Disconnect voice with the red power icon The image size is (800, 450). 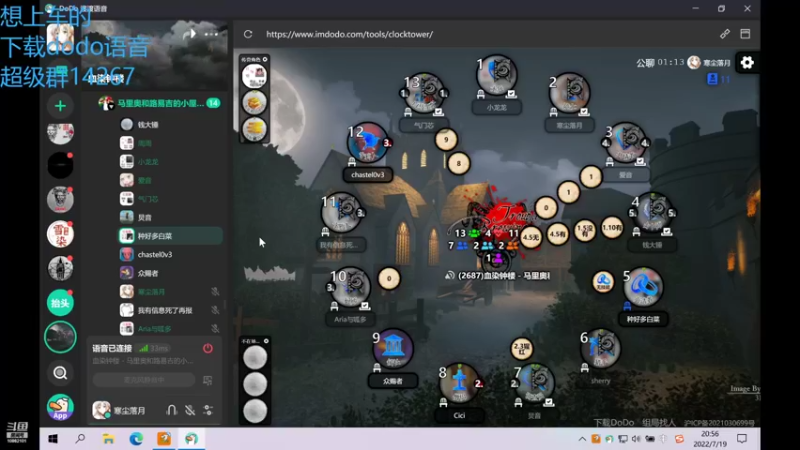point(208,348)
